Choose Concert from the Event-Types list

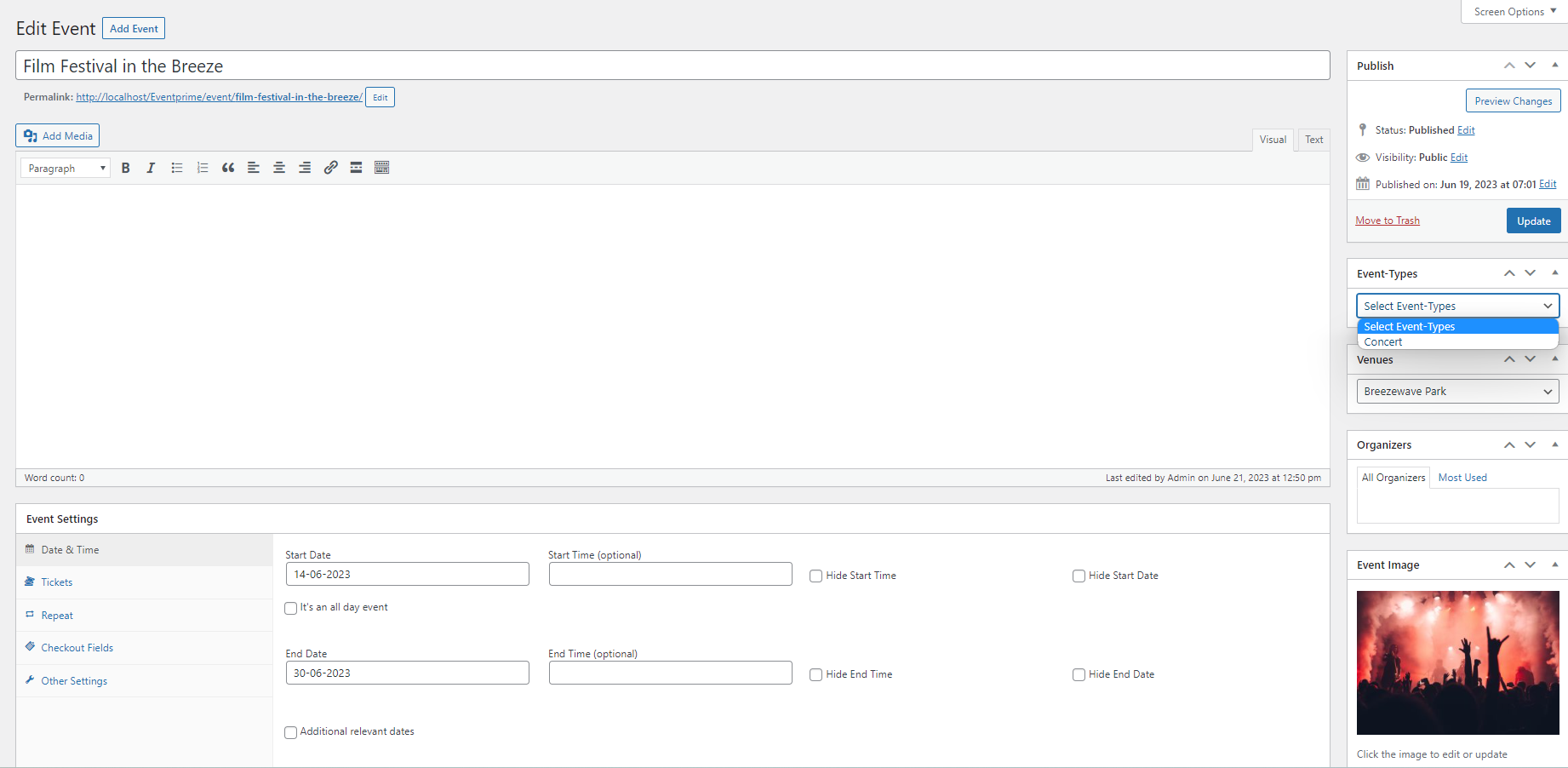(x=1383, y=342)
